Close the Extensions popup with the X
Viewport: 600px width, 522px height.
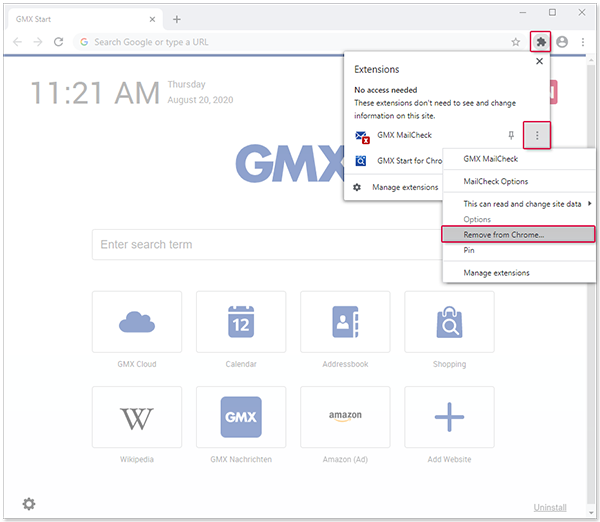click(x=539, y=61)
